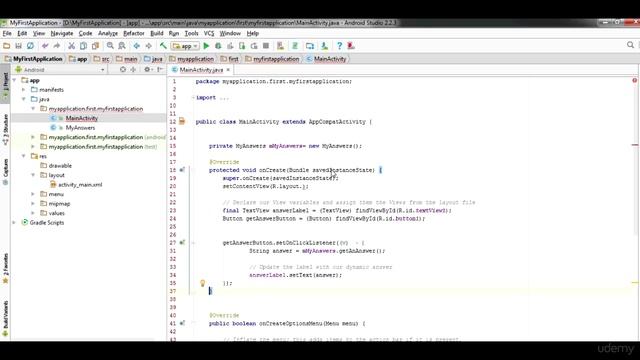Click the override gutter icon on line 18
The height and width of the screenshot is (360, 640).
point(182,170)
